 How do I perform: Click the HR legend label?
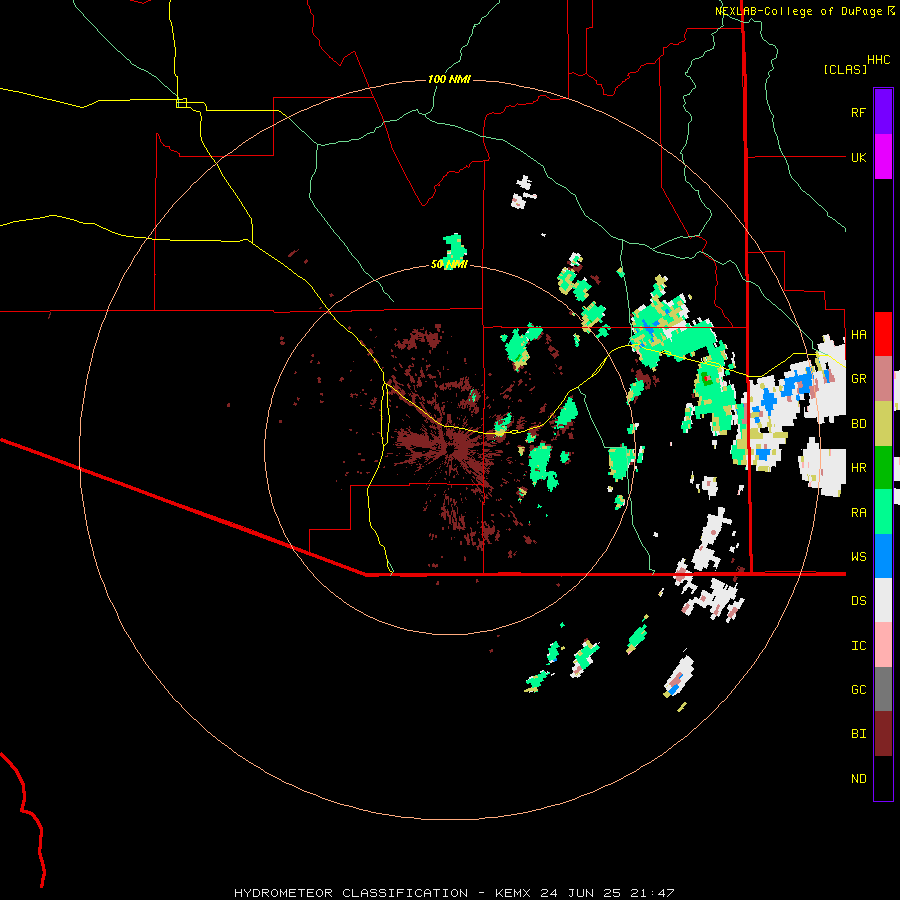click(859, 468)
